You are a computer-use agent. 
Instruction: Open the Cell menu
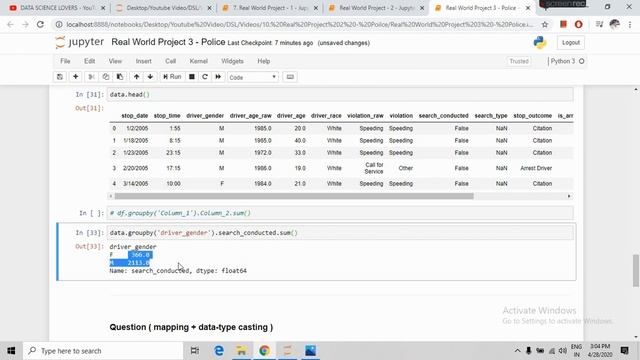click(171, 61)
